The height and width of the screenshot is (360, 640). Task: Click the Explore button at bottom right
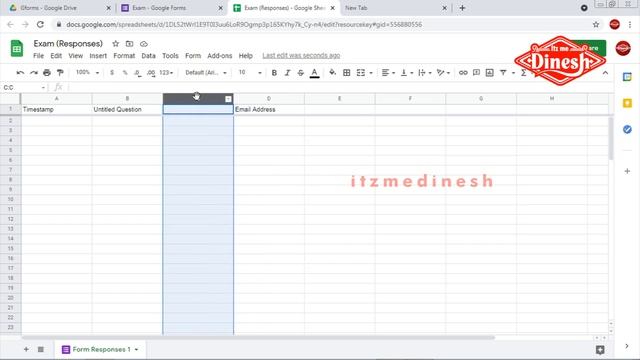[x=600, y=350]
